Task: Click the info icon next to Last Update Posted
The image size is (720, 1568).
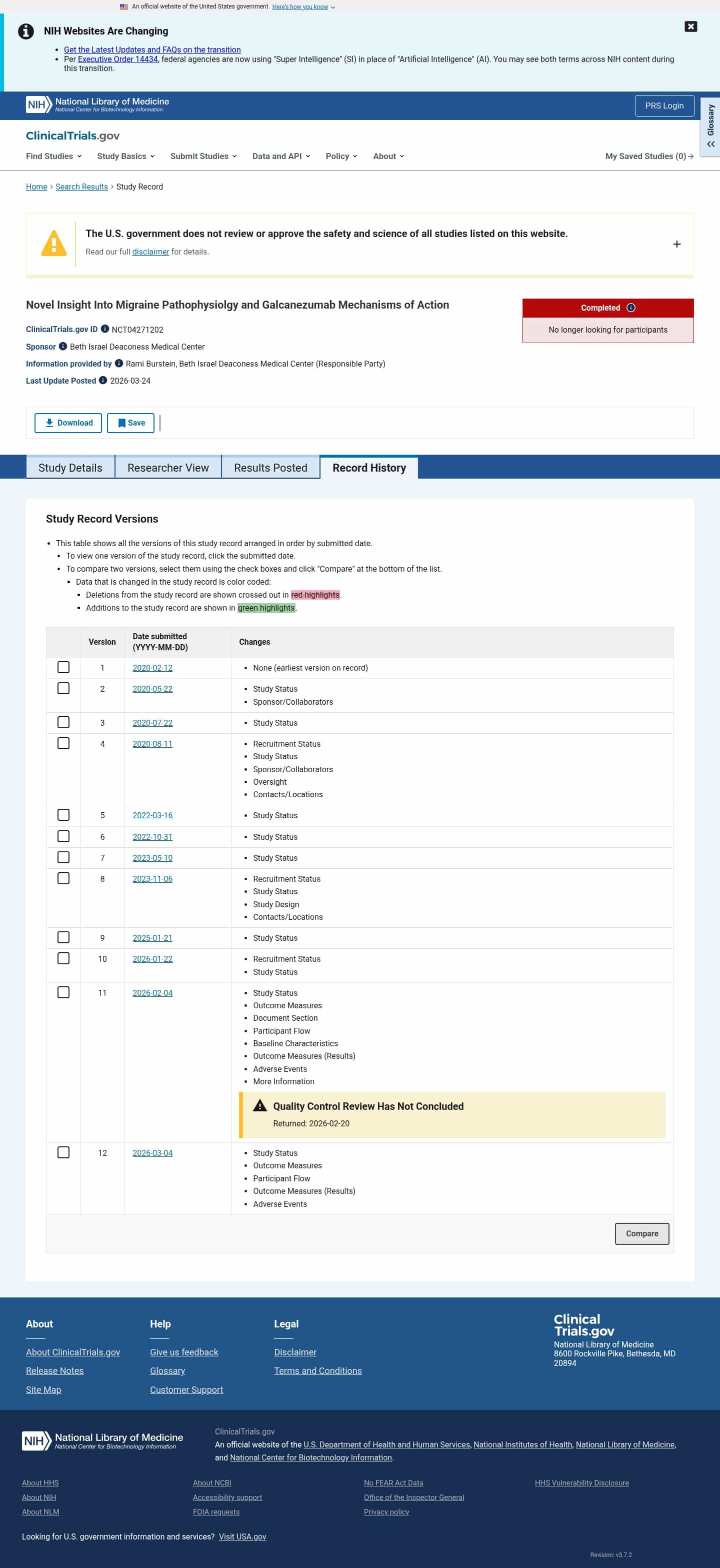Action: 103,381
